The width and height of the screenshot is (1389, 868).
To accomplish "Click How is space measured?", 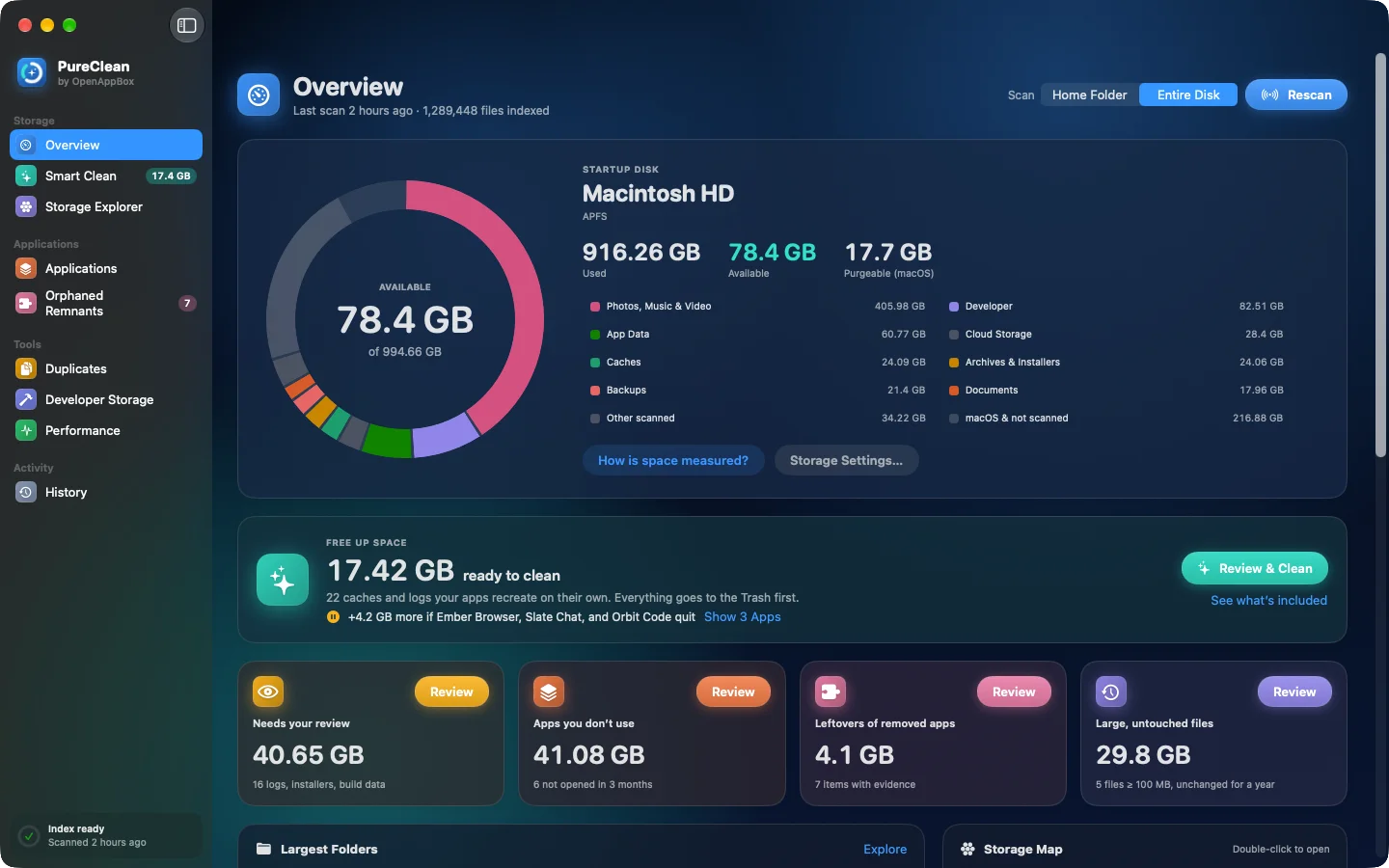I will [673, 460].
